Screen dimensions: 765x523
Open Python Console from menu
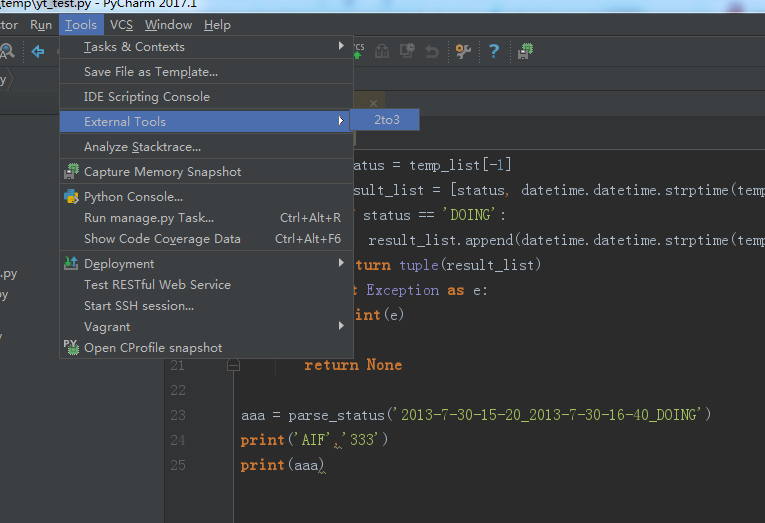click(206, 197)
